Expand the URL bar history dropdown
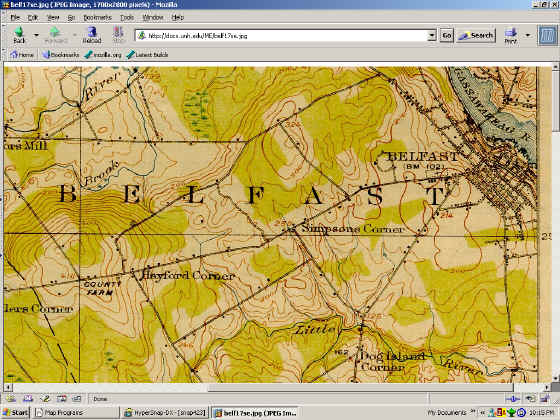Viewport: 560px width, 420px height. (x=432, y=35)
